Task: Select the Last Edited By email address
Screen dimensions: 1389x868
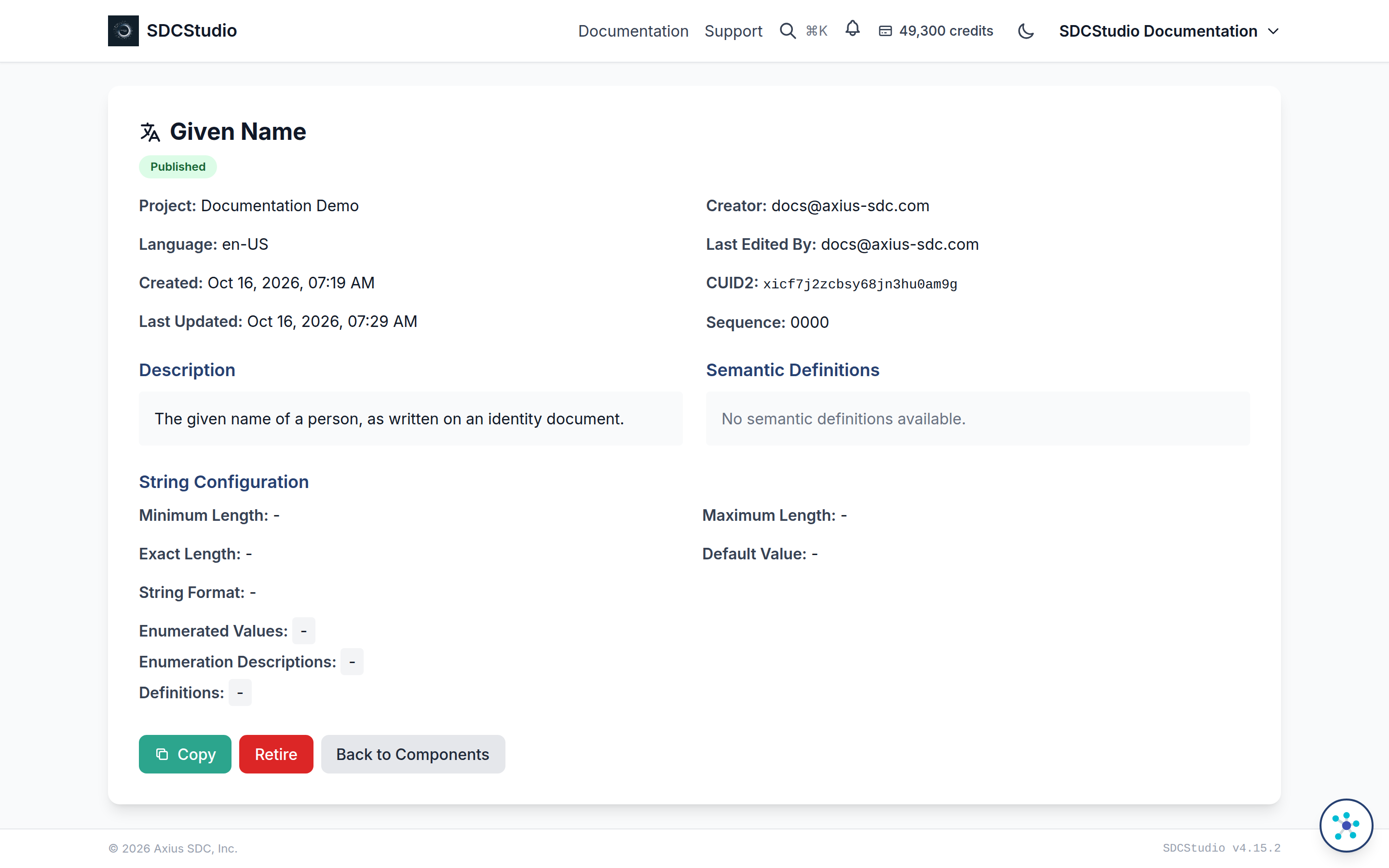Action: [x=899, y=244]
